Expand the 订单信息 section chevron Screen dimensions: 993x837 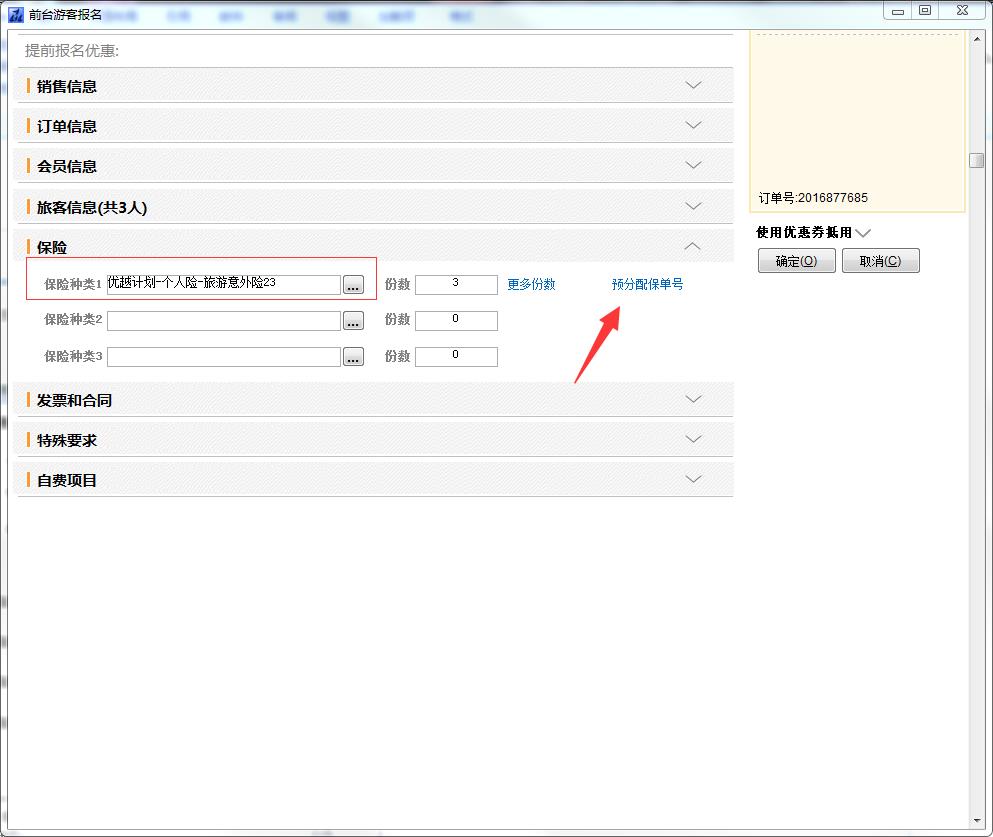pyautogui.click(x=693, y=125)
